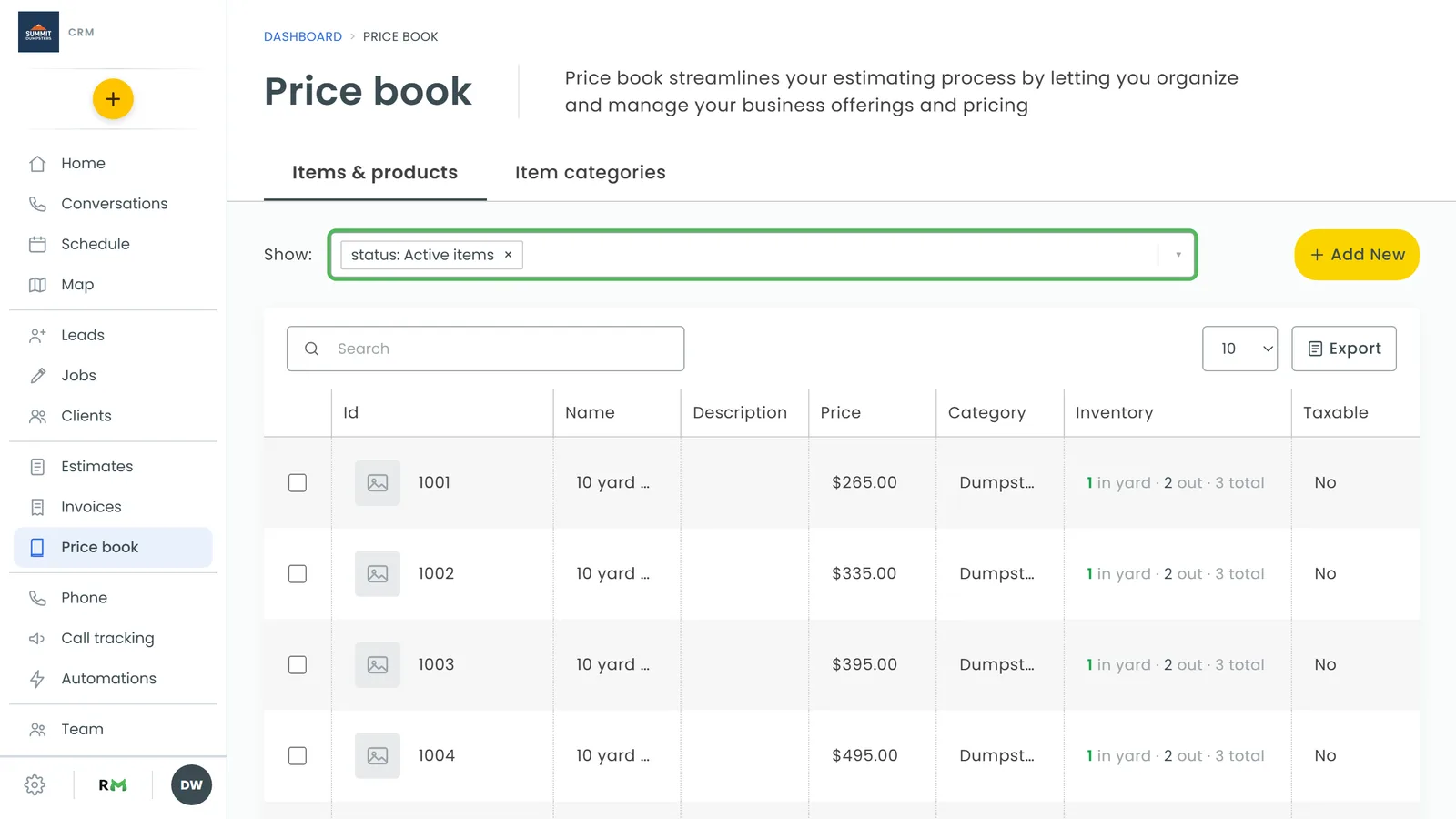1456x819 pixels.
Task: Export the price book list
Action: (x=1344, y=349)
